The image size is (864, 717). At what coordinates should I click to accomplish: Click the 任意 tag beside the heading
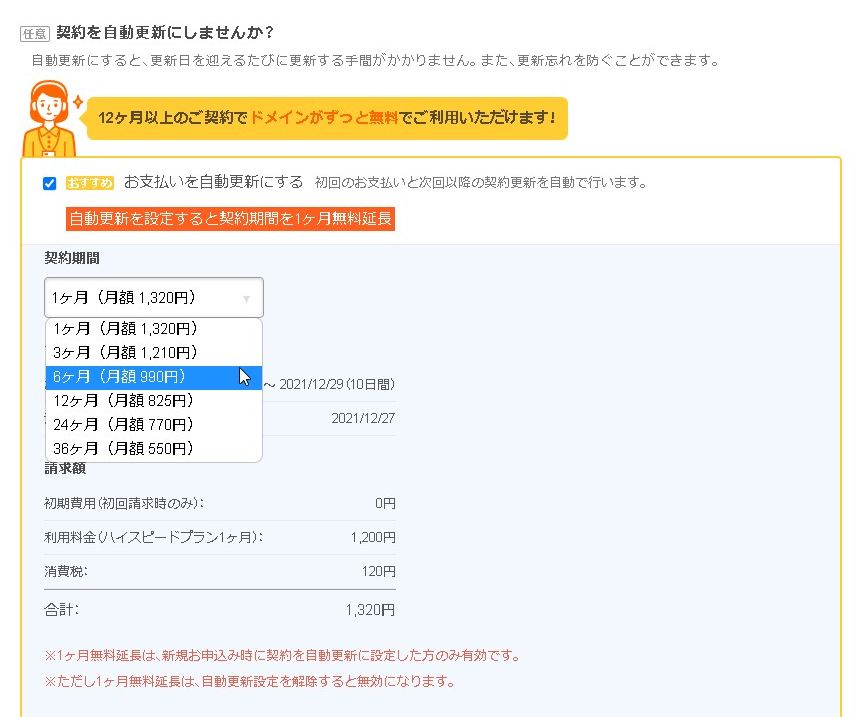[x=35, y=33]
